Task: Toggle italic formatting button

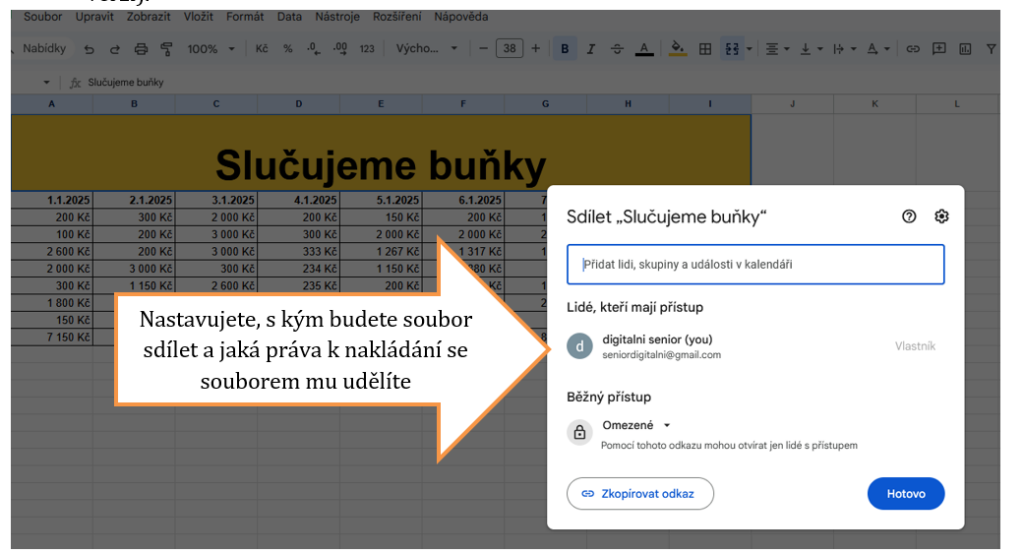Action: 591,49
